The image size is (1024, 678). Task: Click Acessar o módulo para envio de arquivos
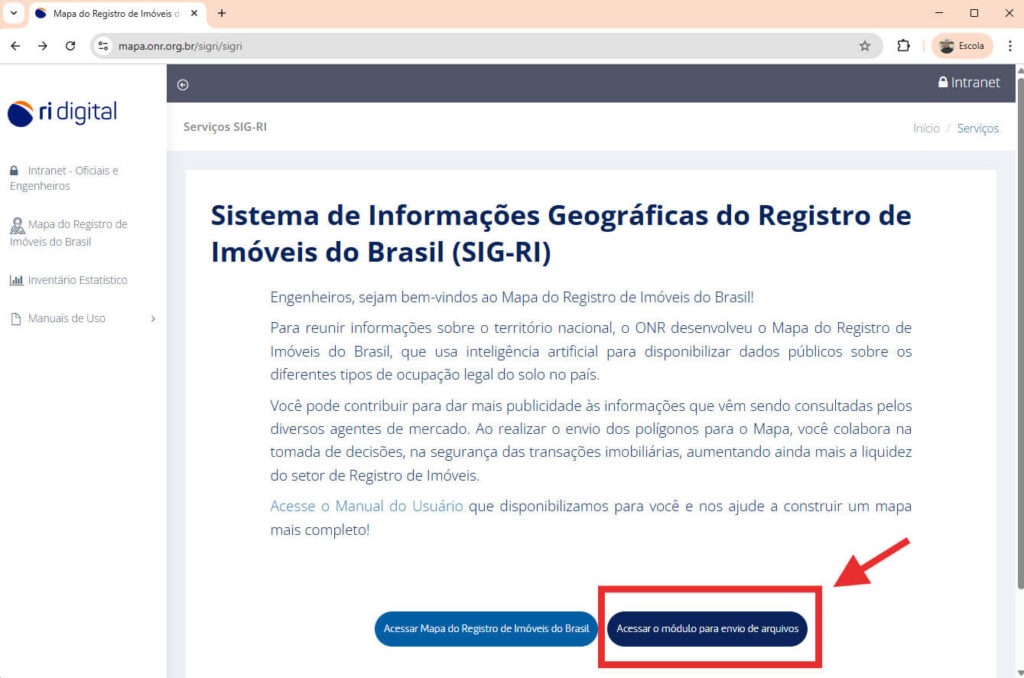pyautogui.click(x=708, y=630)
